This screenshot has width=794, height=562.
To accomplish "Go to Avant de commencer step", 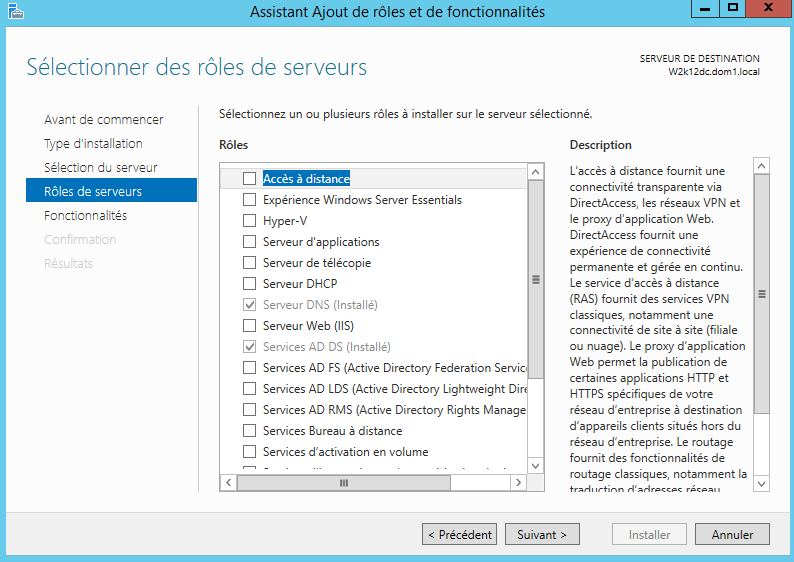I will tap(103, 120).
